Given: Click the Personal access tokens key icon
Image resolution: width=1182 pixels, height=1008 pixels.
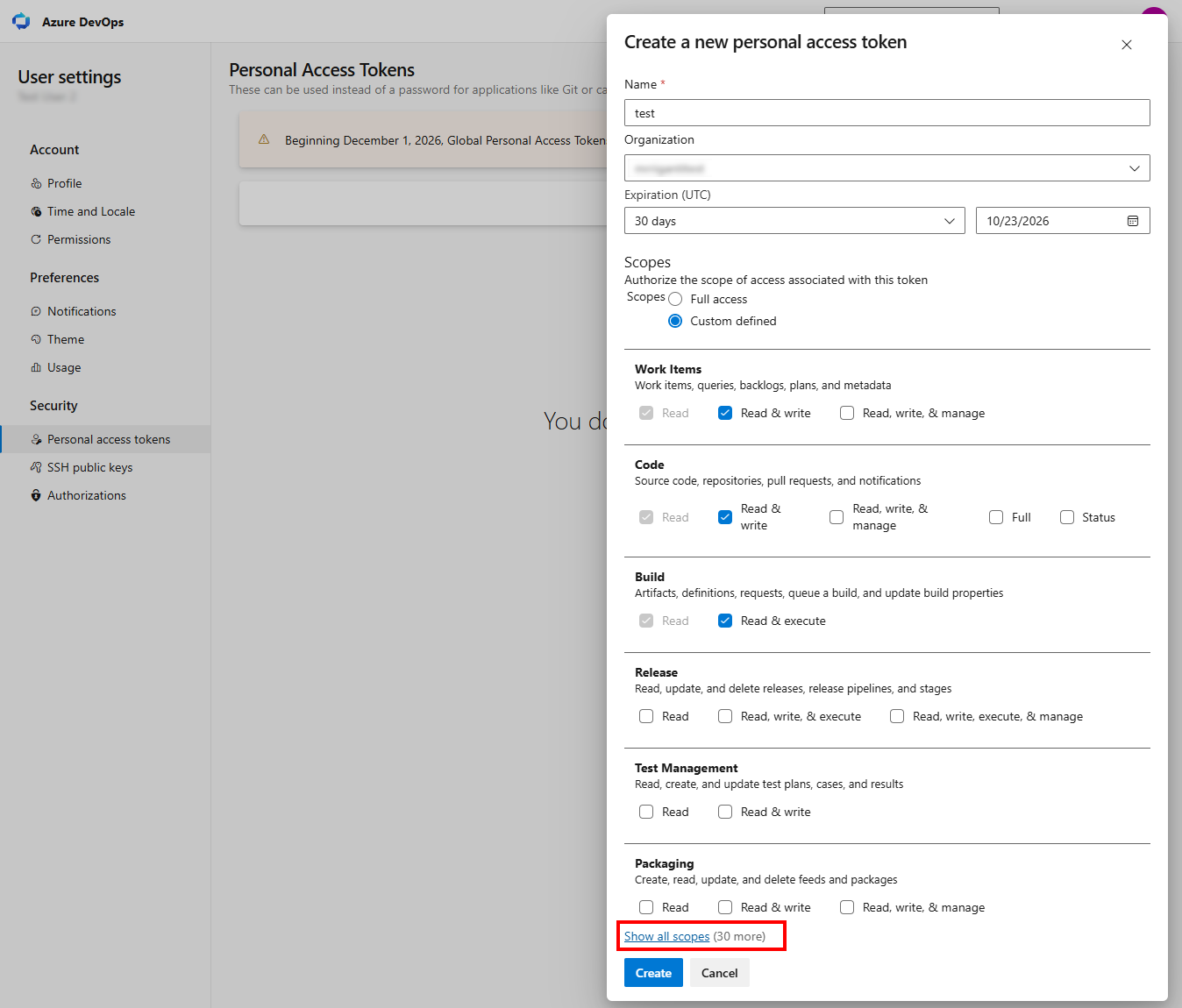Looking at the screenshot, I should pyautogui.click(x=36, y=439).
